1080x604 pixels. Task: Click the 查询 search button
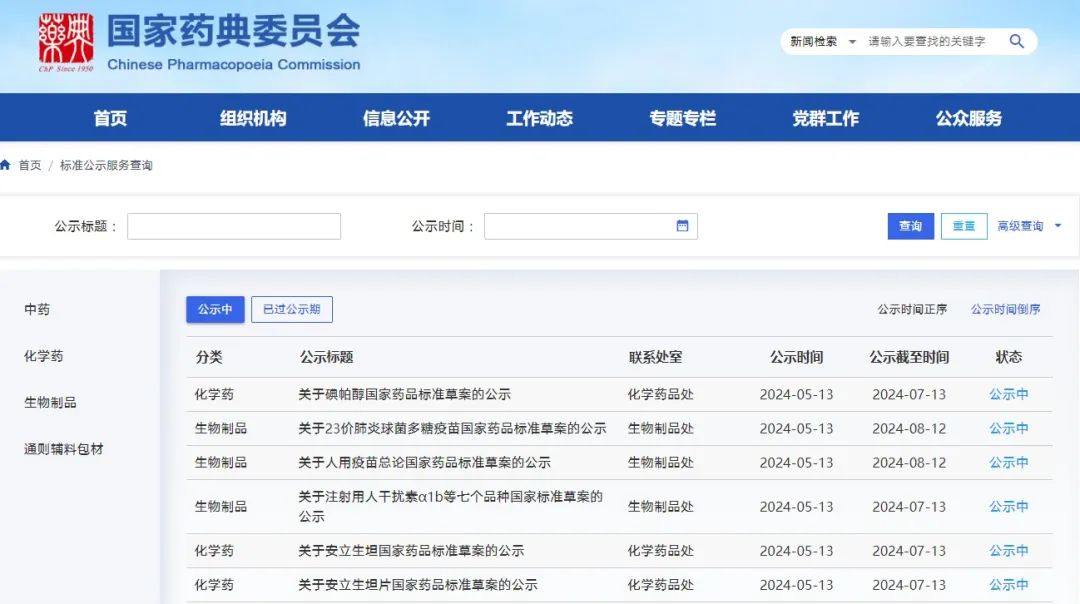coord(910,226)
